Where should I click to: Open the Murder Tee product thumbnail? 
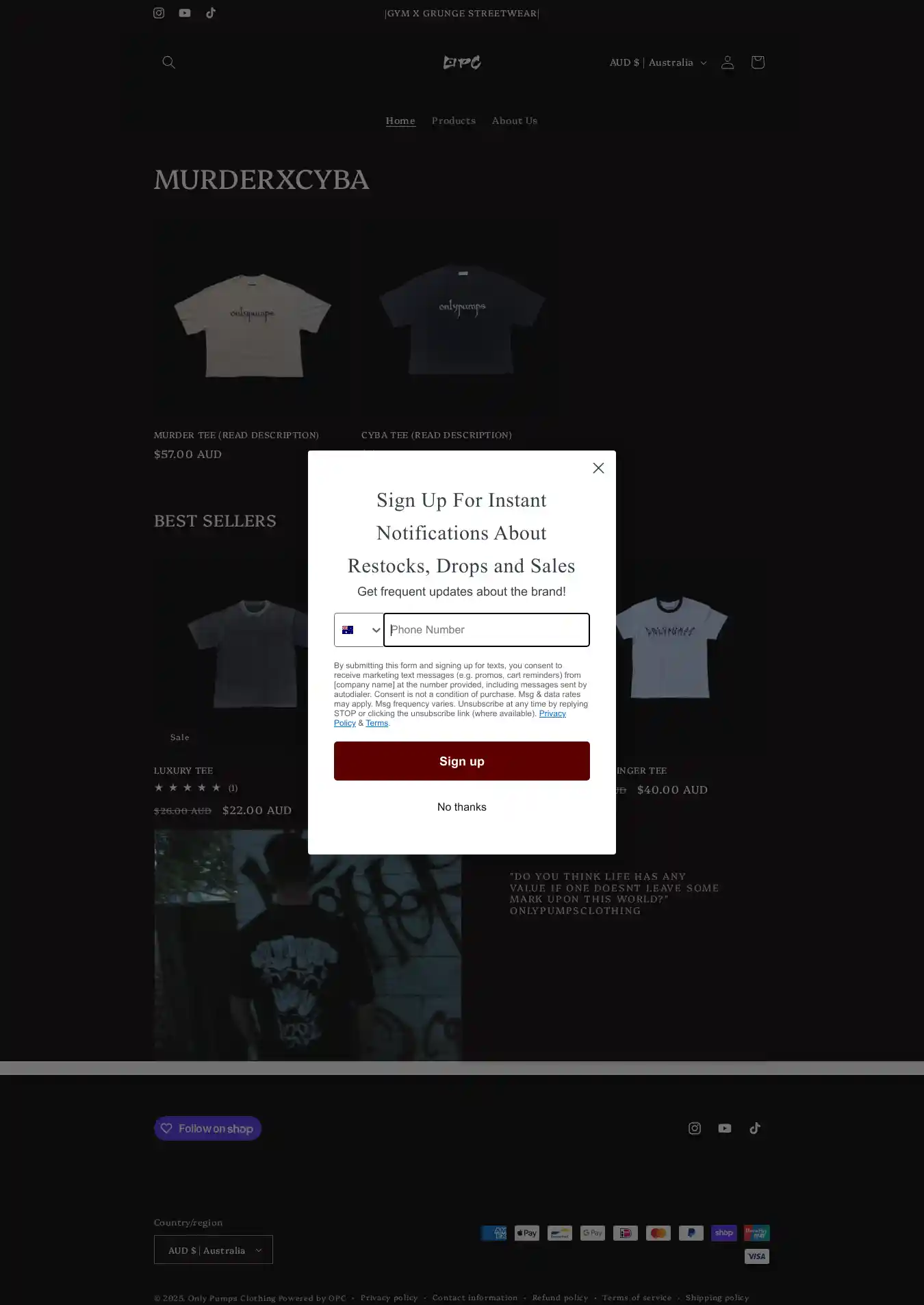(252, 318)
